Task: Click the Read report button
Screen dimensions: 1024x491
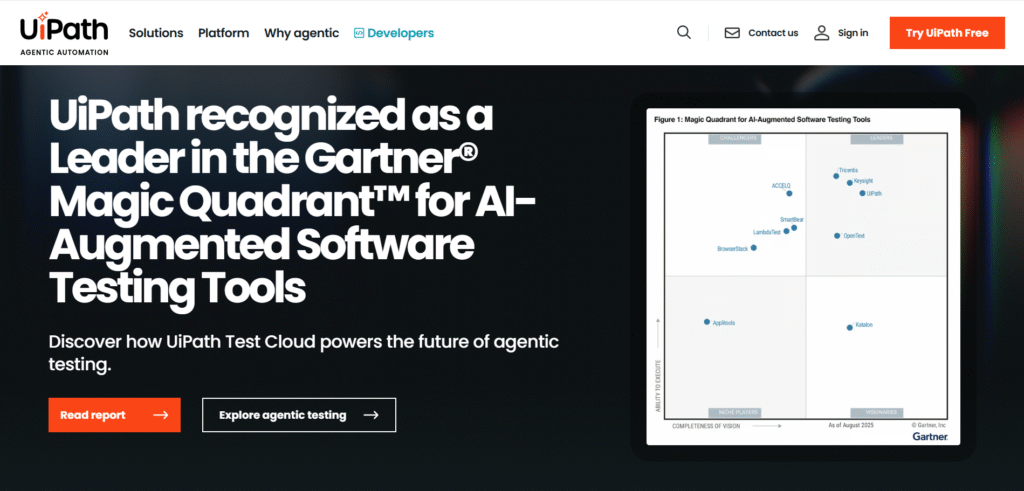Action: point(114,415)
